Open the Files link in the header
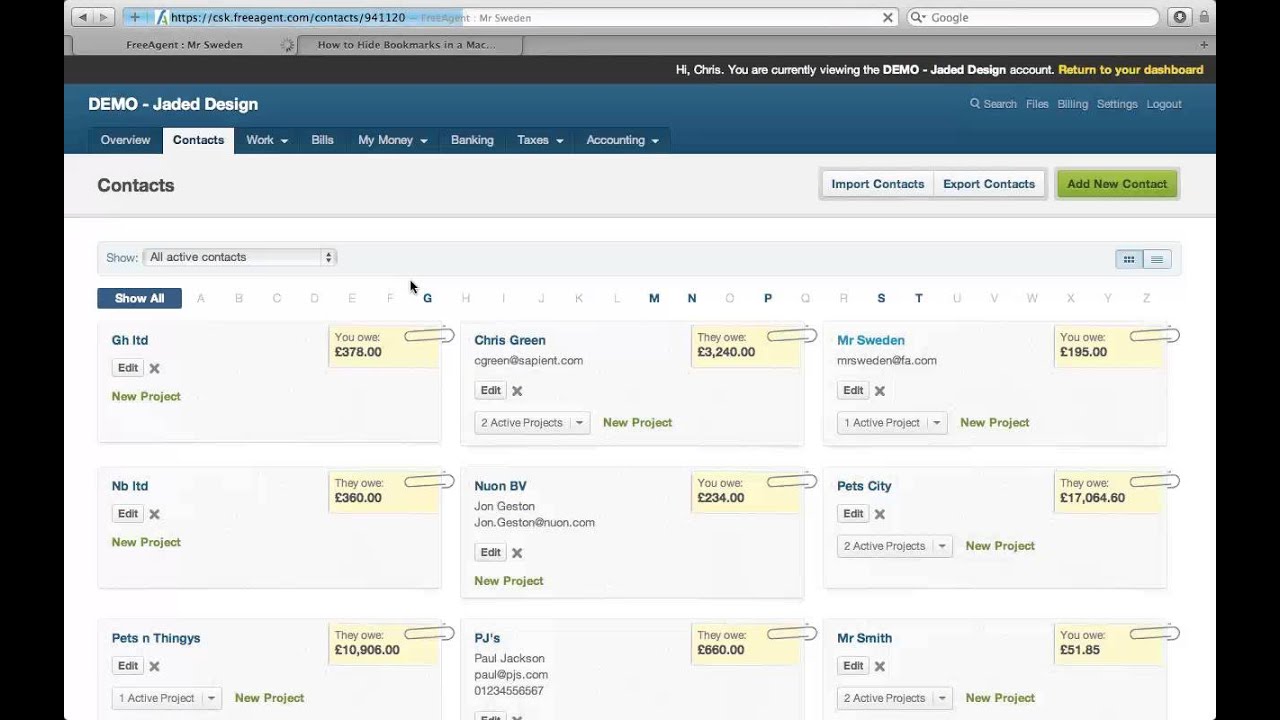The height and width of the screenshot is (720, 1280). point(1037,104)
